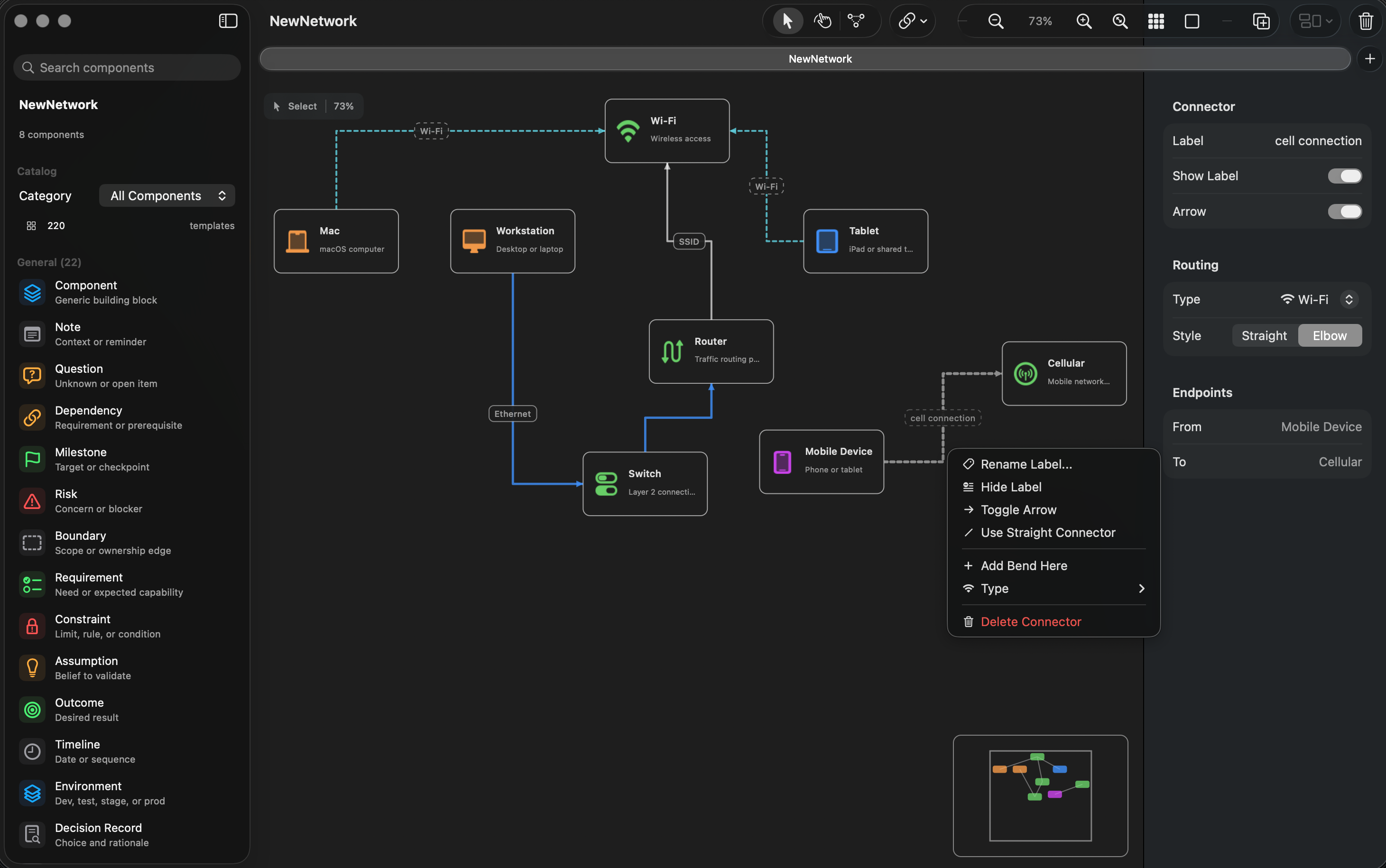Expand the Type submenu arrow

[x=1141, y=589]
